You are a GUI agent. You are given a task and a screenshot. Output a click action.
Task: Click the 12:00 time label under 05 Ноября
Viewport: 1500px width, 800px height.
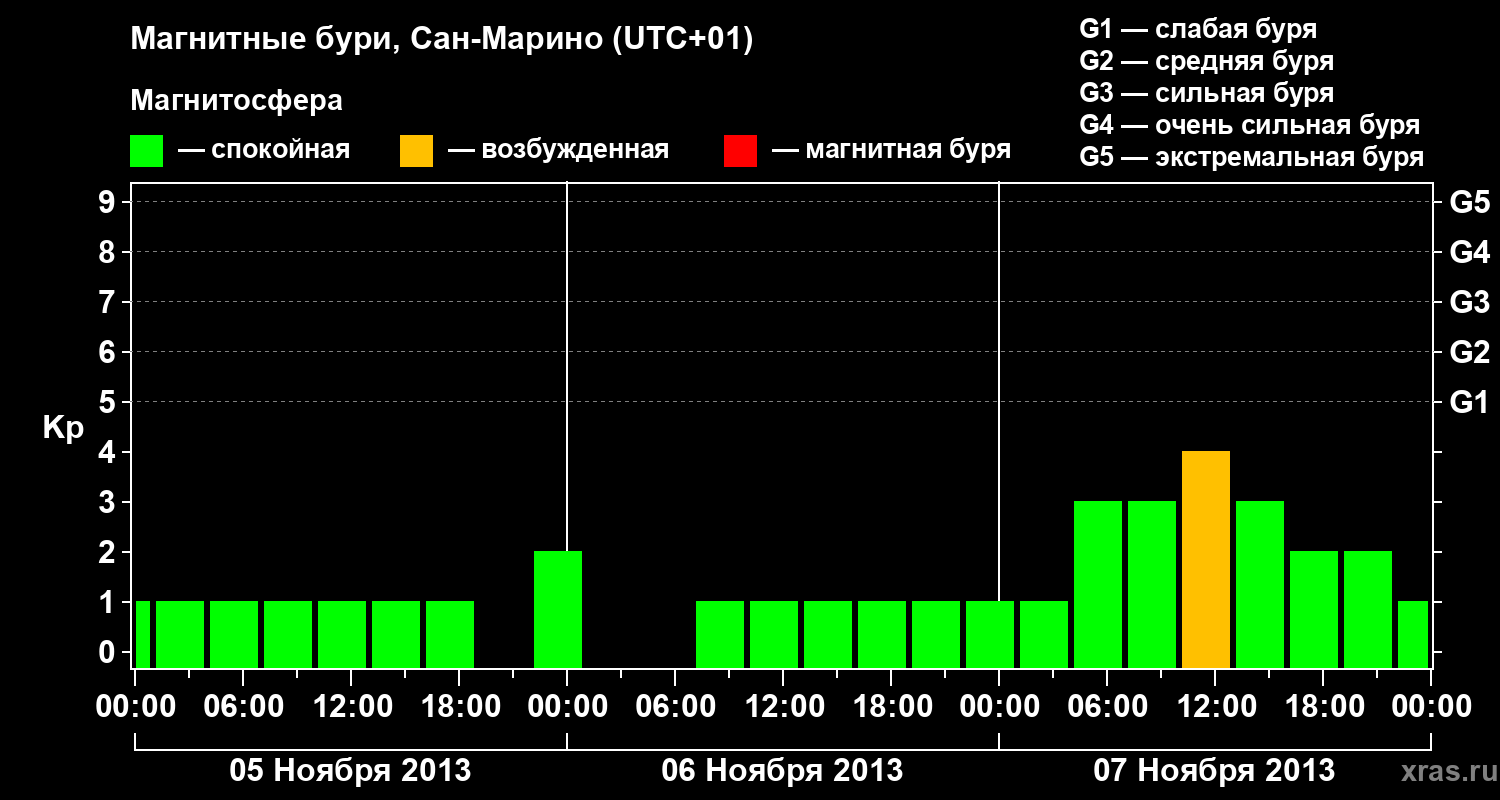351,707
